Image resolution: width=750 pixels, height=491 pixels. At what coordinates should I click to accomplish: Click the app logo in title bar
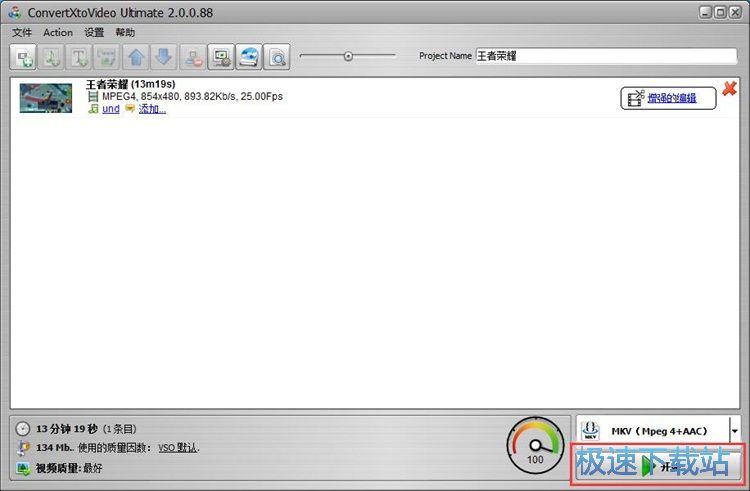pyautogui.click(x=15, y=12)
